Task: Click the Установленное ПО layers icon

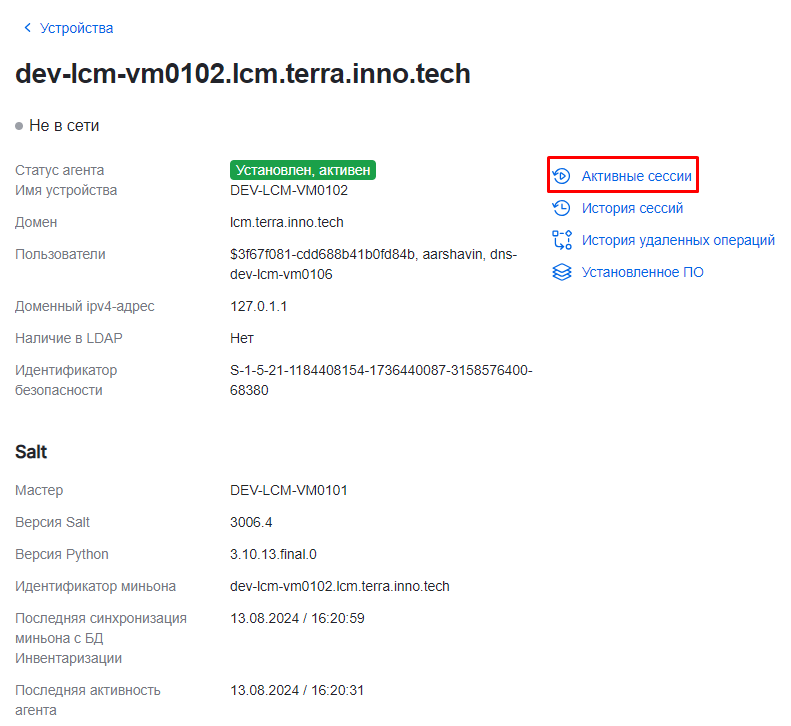Action: coord(562,272)
